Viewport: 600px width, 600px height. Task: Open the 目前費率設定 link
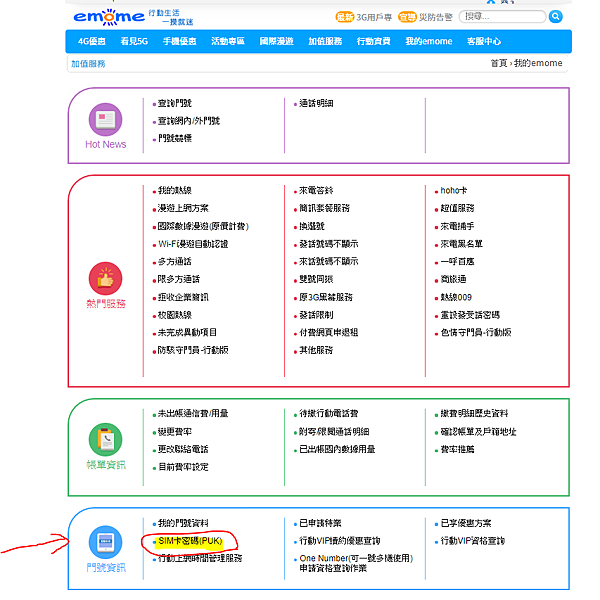pos(183,467)
